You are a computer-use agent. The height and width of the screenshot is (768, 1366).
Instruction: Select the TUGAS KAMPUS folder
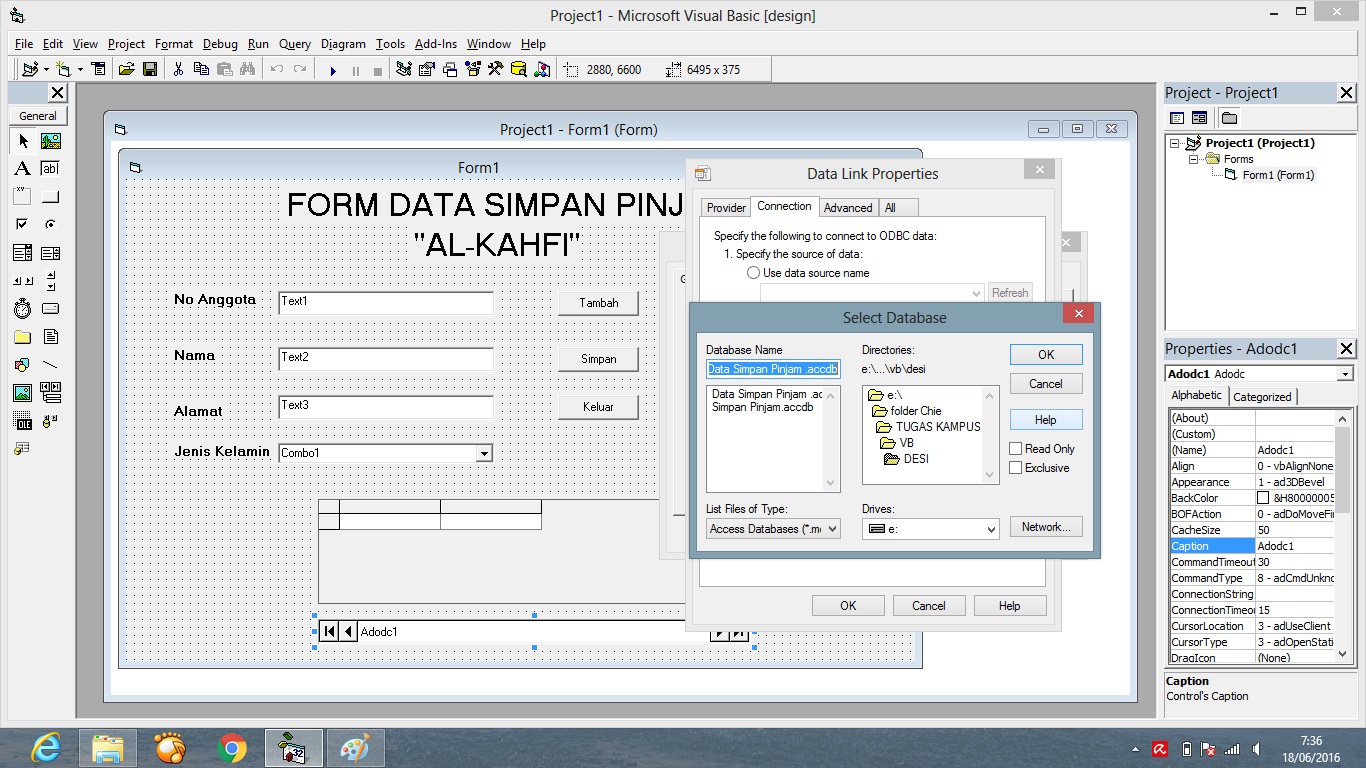point(928,427)
